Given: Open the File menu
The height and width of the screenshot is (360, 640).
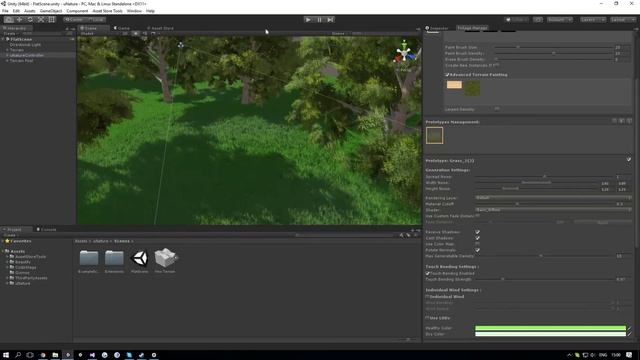Looking at the screenshot, I should point(5,11).
